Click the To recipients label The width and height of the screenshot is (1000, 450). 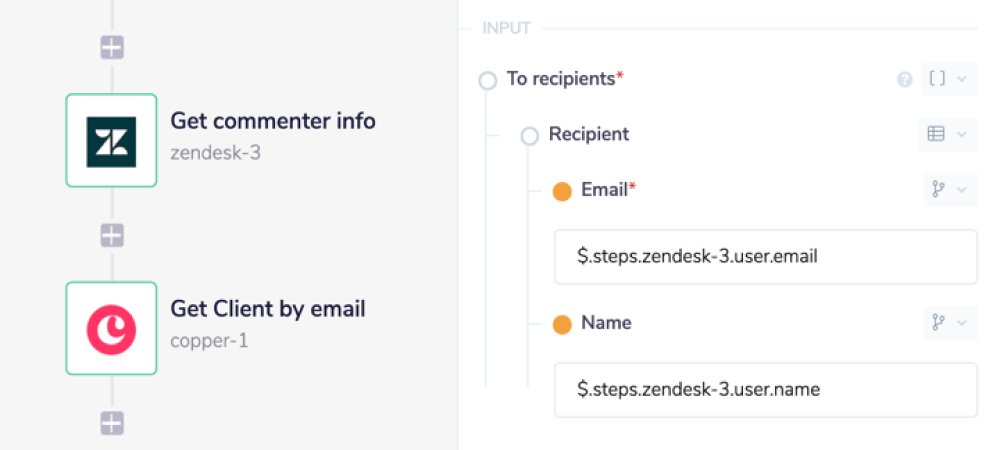(561, 79)
